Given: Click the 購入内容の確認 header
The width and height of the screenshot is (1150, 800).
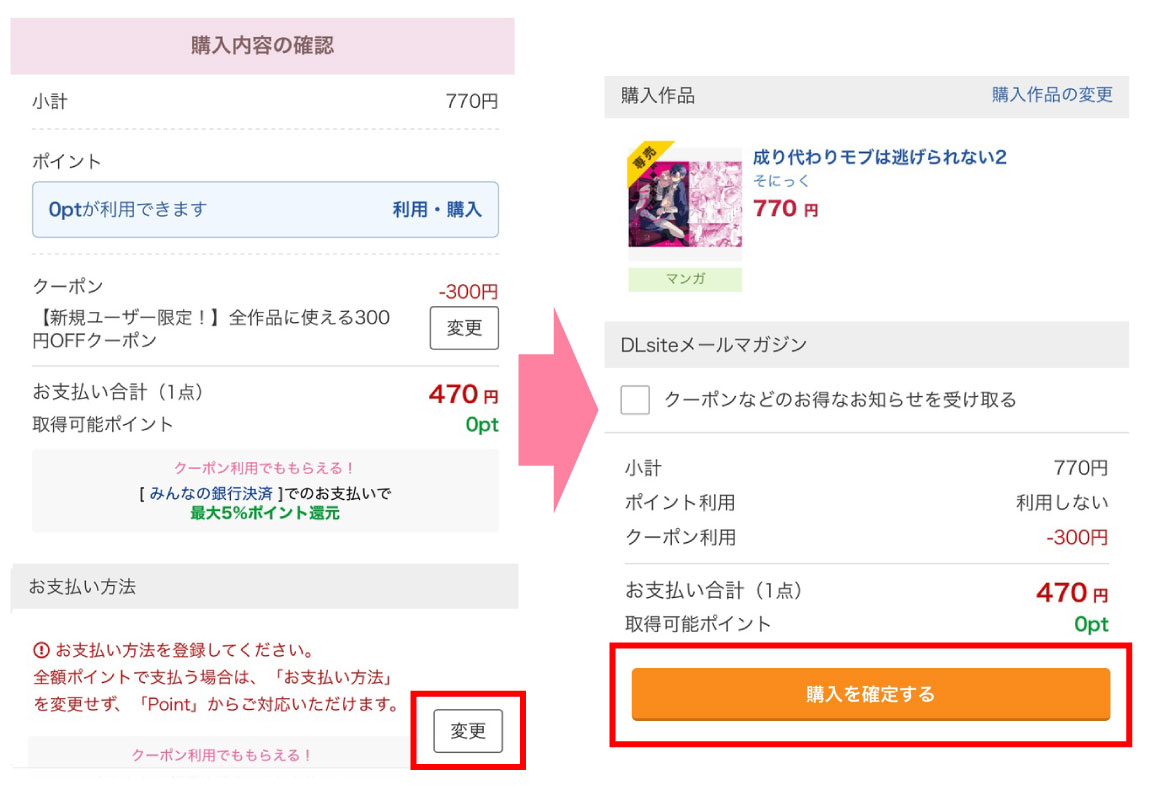Looking at the screenshot, I should [262, 45].
